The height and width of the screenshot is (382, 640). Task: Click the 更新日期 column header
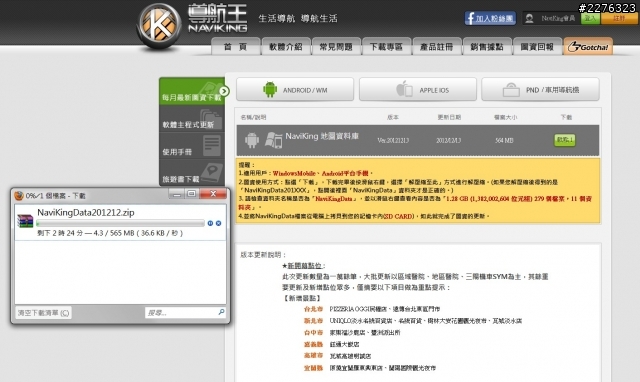click(x=449, y=117)
